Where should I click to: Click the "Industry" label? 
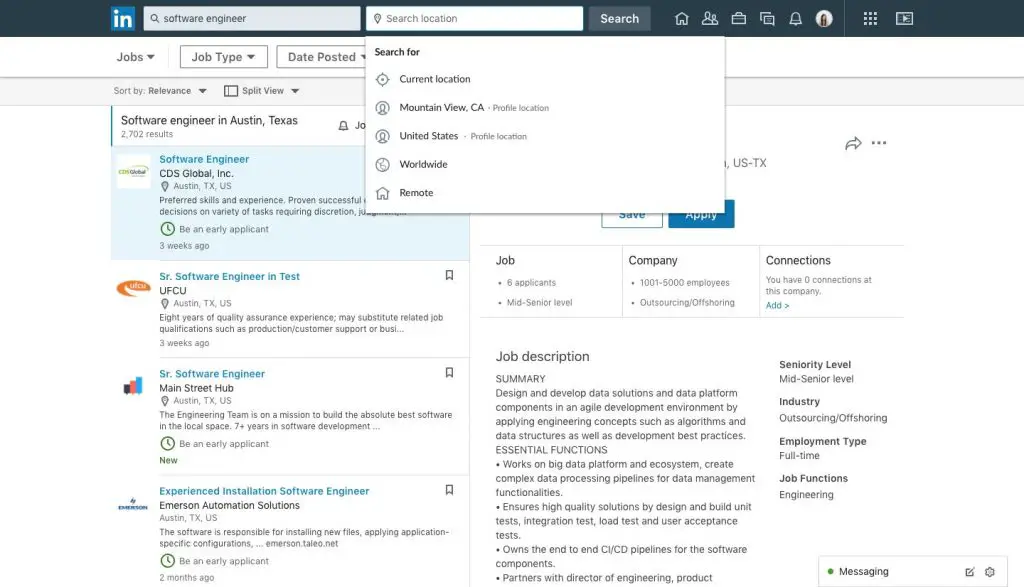pyautogui.click(x=799, y=402)
